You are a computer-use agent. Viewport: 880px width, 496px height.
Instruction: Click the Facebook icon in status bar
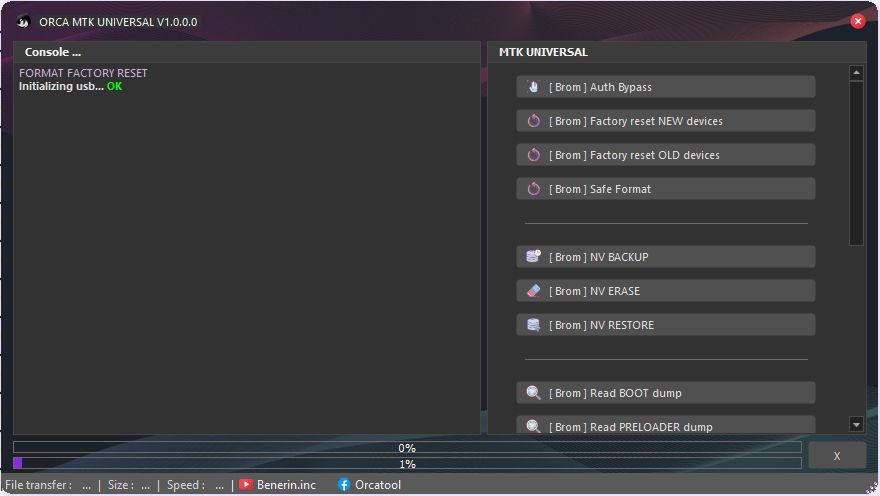344,485
